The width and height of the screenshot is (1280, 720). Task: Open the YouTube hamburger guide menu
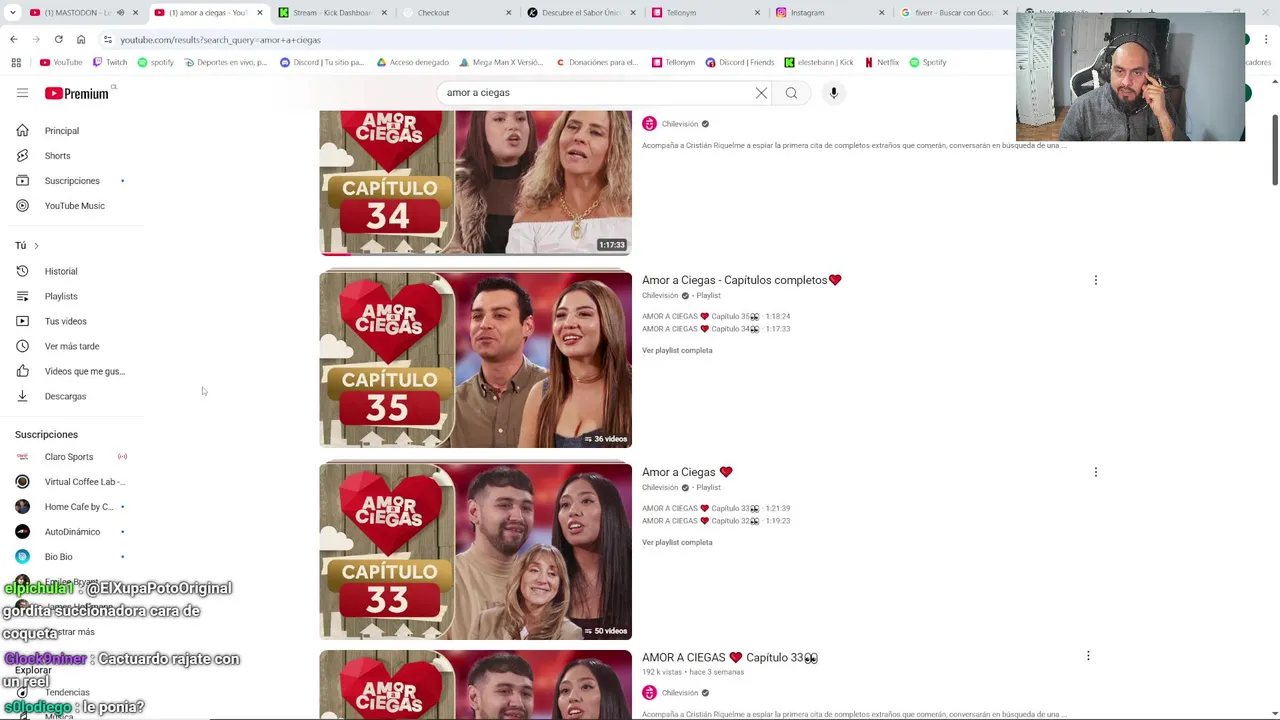pos(22,93)
